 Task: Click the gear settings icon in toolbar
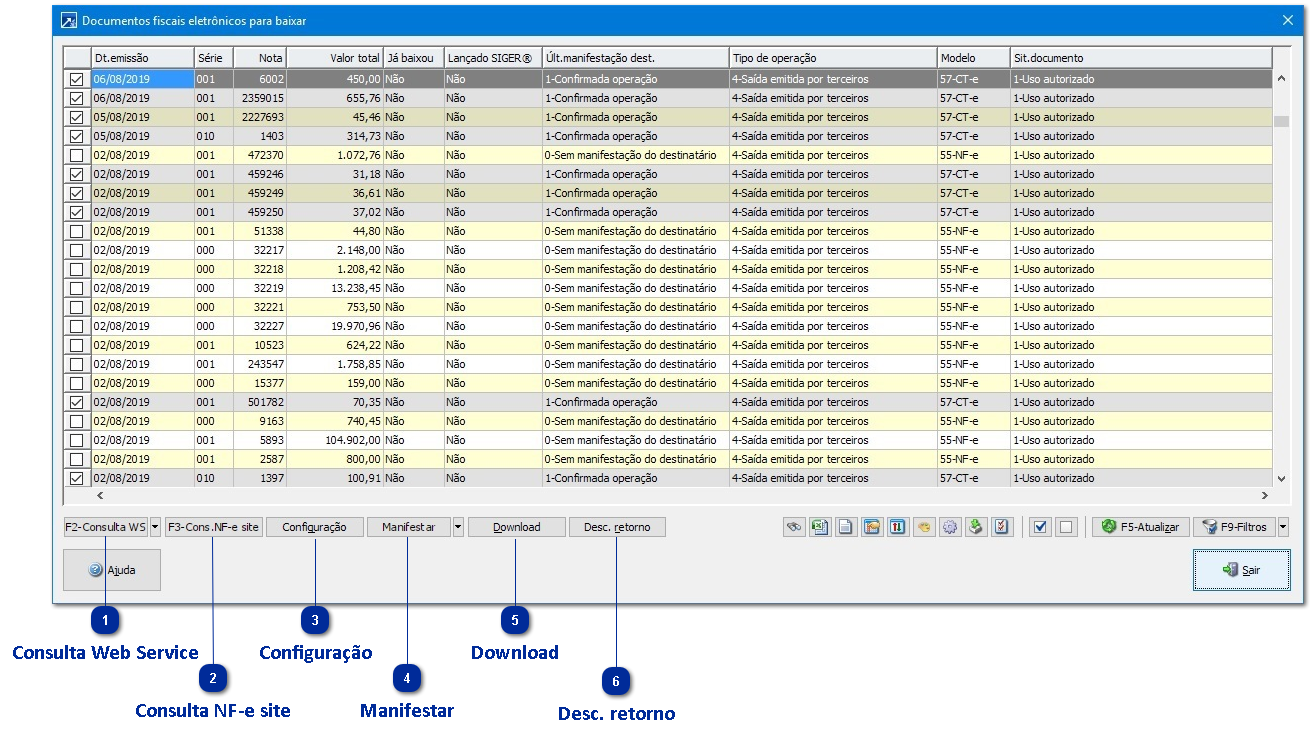950,528
